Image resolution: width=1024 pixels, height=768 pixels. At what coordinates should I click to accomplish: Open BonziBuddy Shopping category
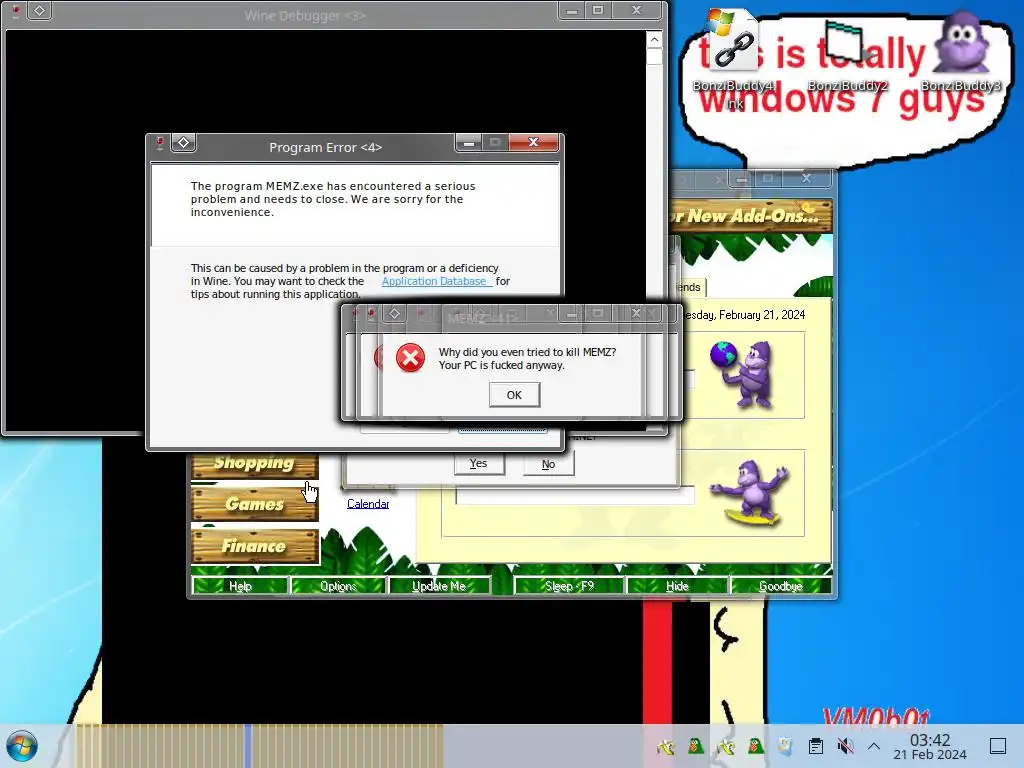(254, 464)
